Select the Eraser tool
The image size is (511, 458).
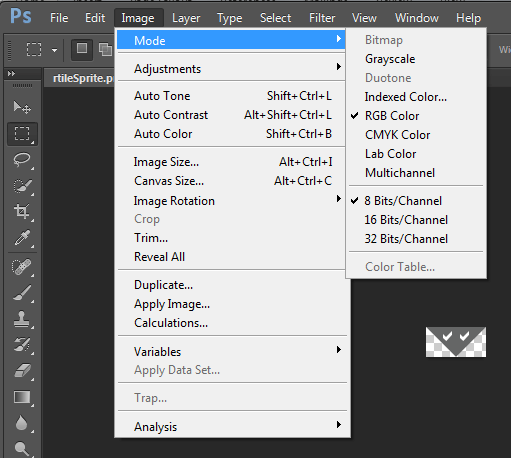coord(22,371)
